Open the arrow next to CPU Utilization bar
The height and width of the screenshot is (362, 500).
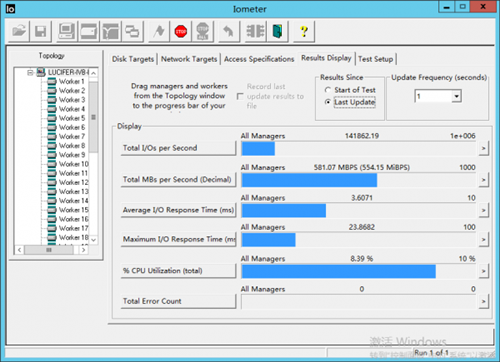coord(483,271)
